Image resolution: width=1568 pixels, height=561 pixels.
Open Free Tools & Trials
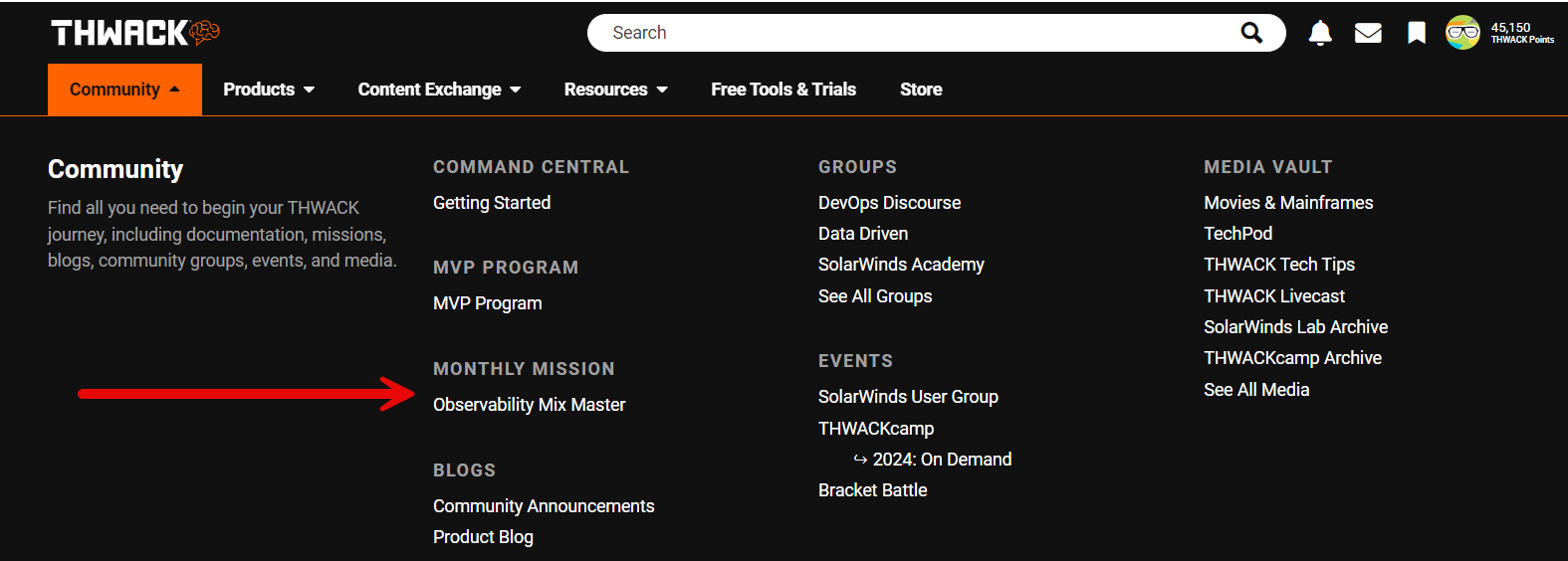click(x=784, y=90)
